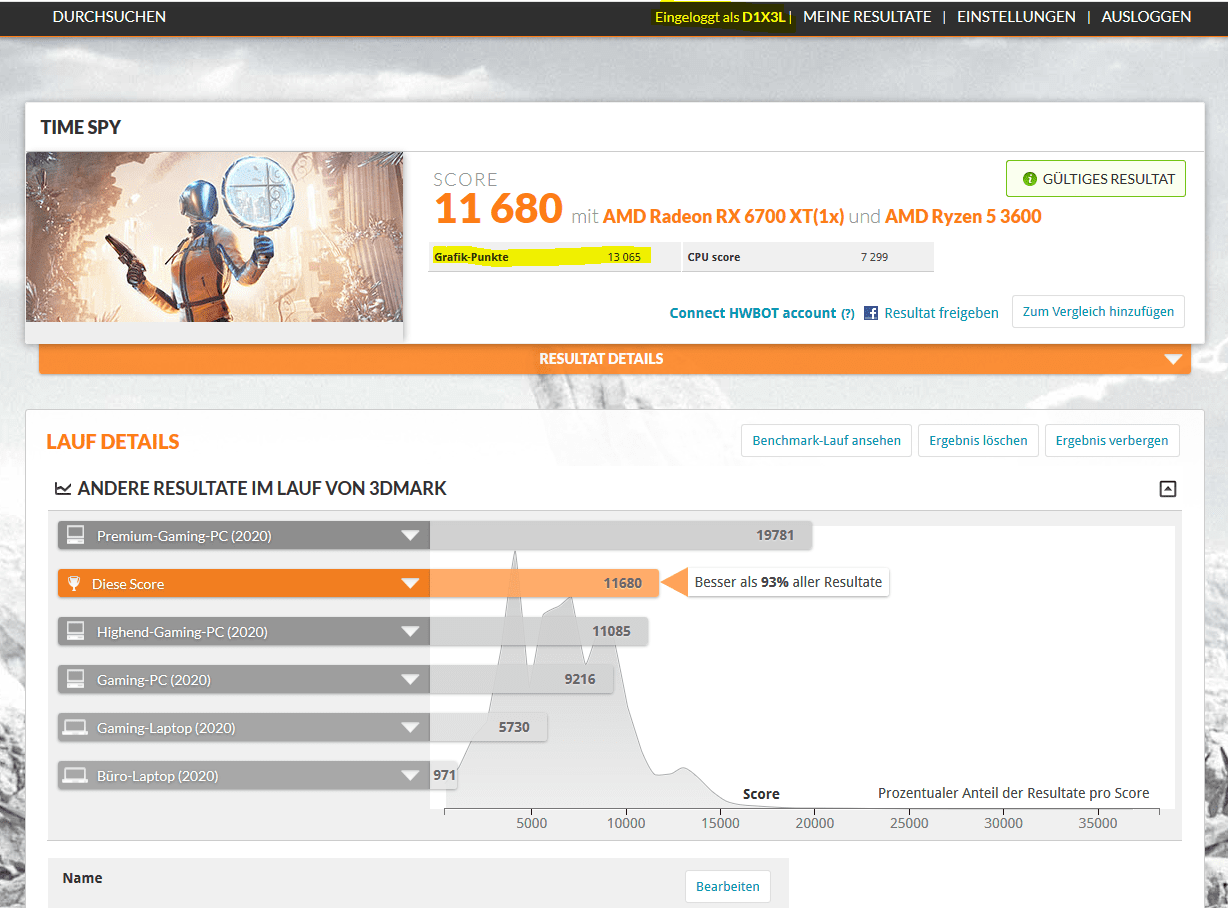Click the Premium-Gaming-PC monitor icon

pos(75,536)
